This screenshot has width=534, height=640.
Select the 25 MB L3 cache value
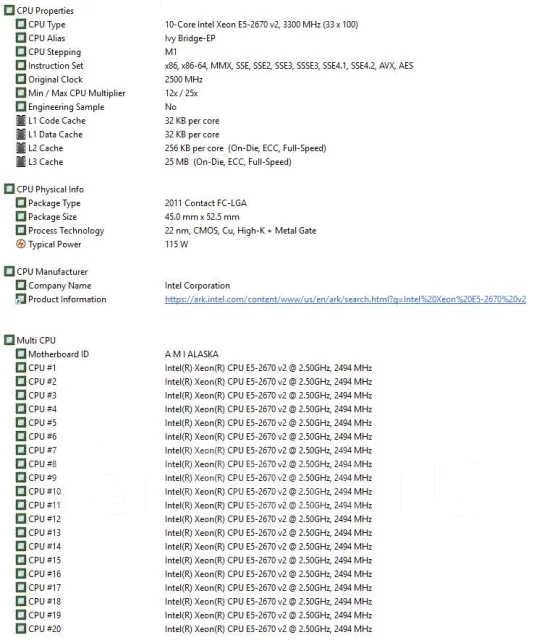tap(228, 162)
